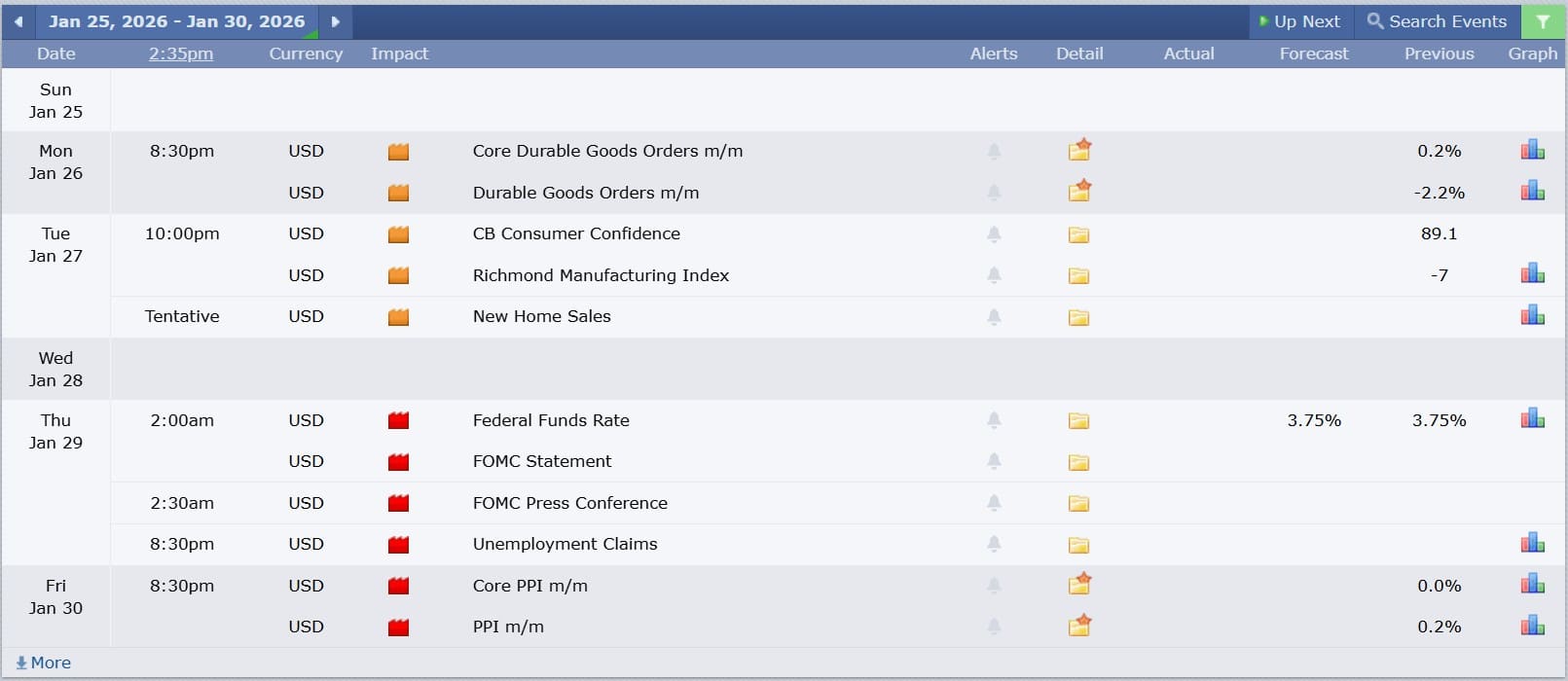This screenshot has height=681, width=1568.
Task: Click the 2:35pm time zone link
Action: tap(181, 54)
